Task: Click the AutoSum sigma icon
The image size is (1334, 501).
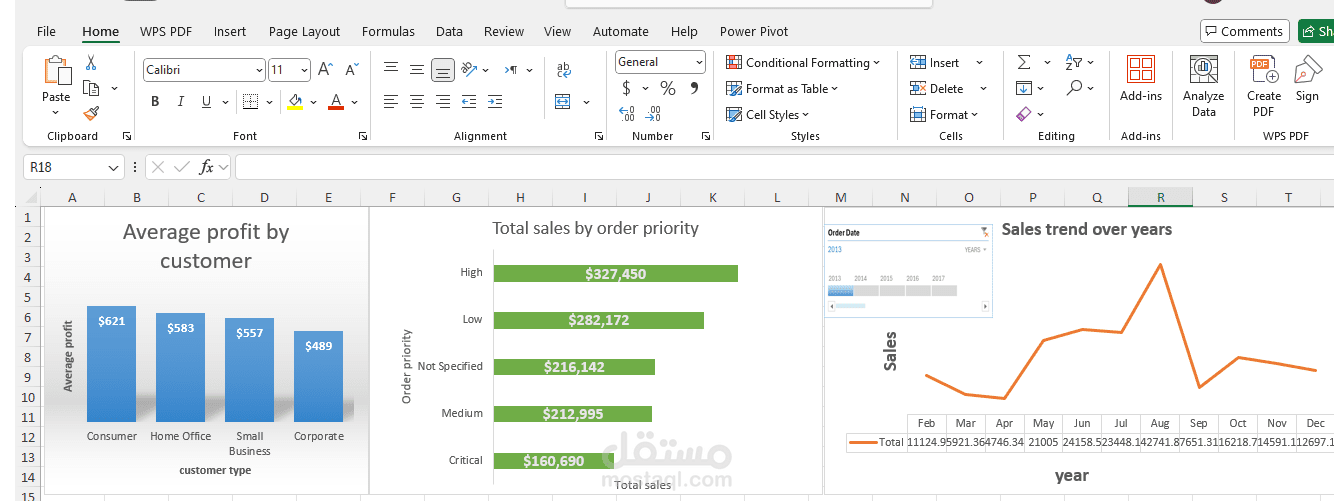Action: (x=1024, y=62)
